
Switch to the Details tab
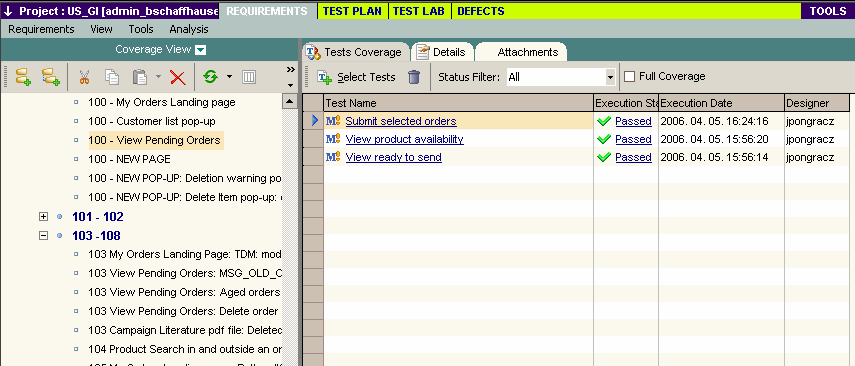coord(442,52)
